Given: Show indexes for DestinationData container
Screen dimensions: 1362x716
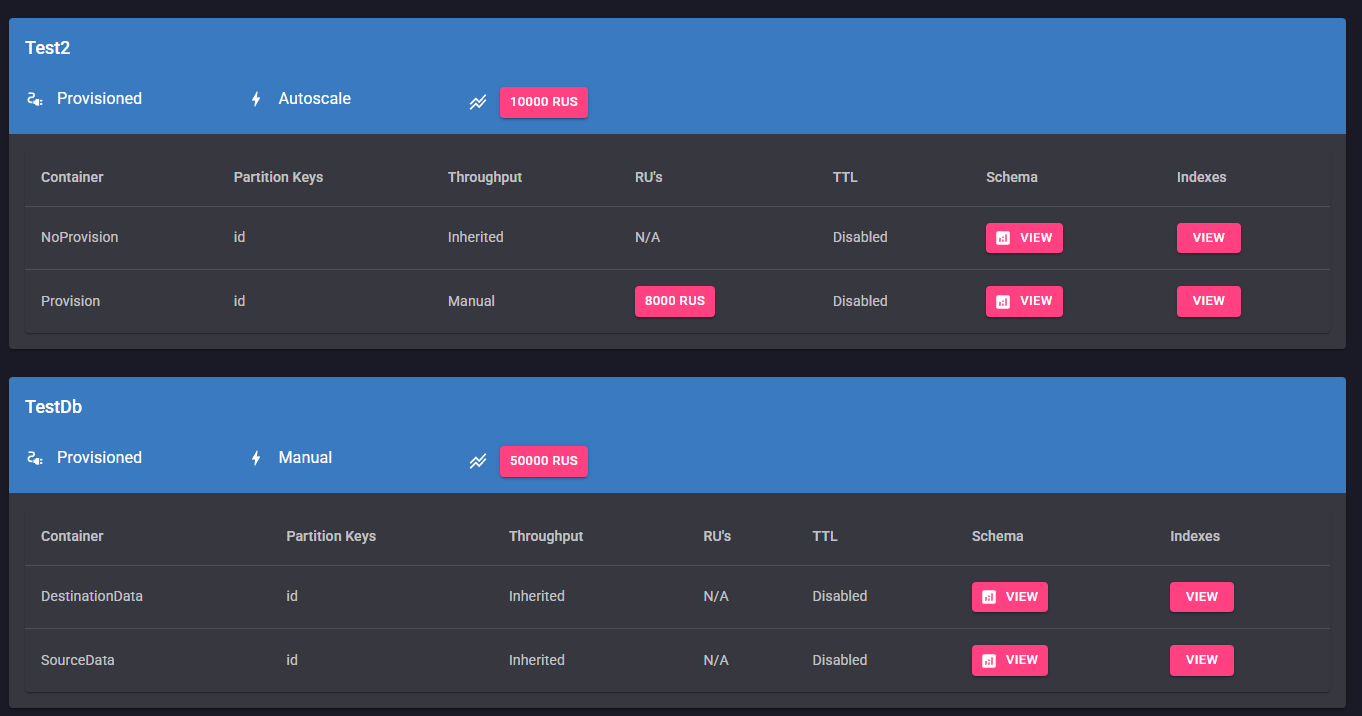Looking at the screenshot, I should [x=1201, y=597].
